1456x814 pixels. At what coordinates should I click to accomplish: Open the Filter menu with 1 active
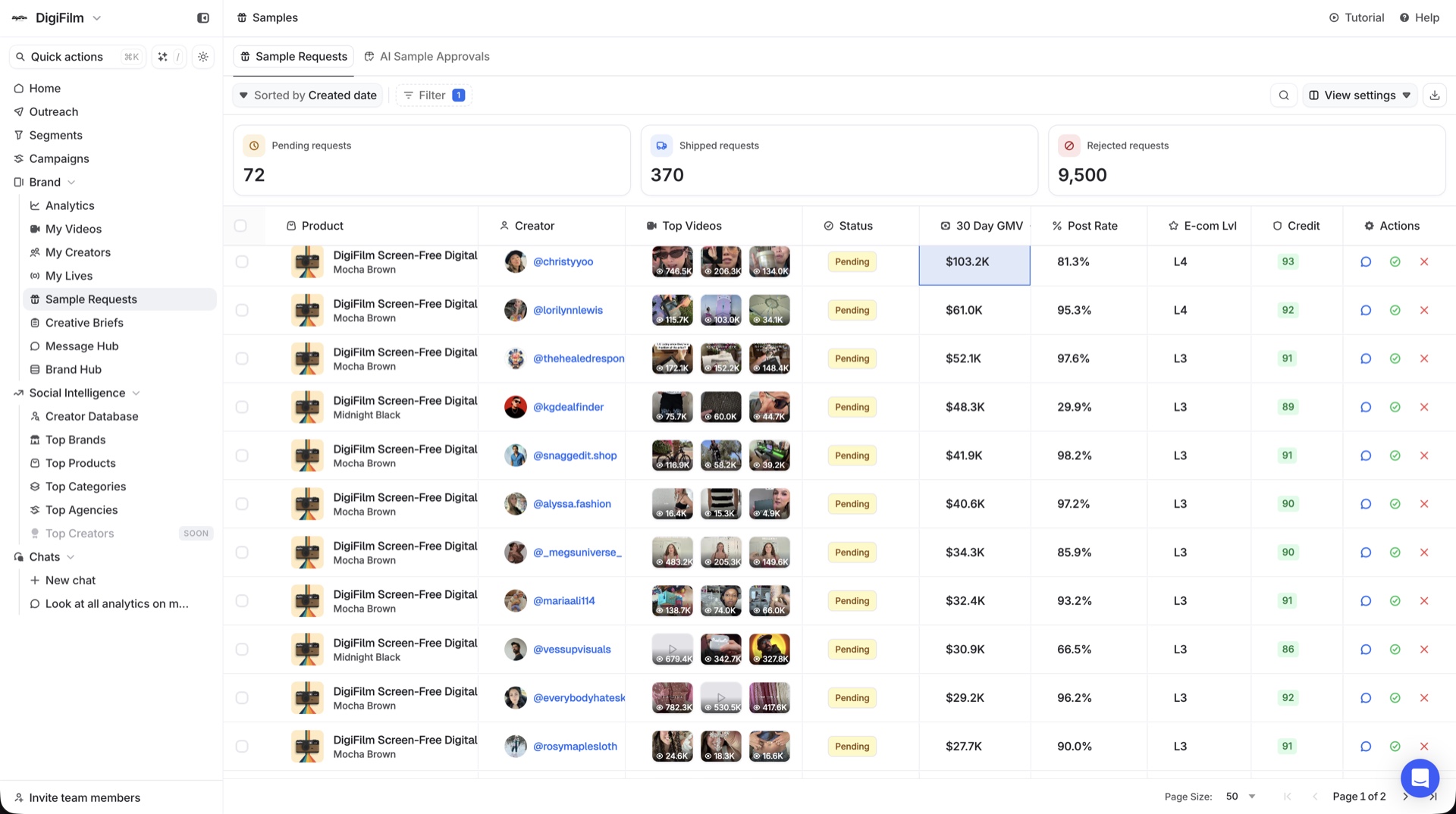(x=434, y=95)
